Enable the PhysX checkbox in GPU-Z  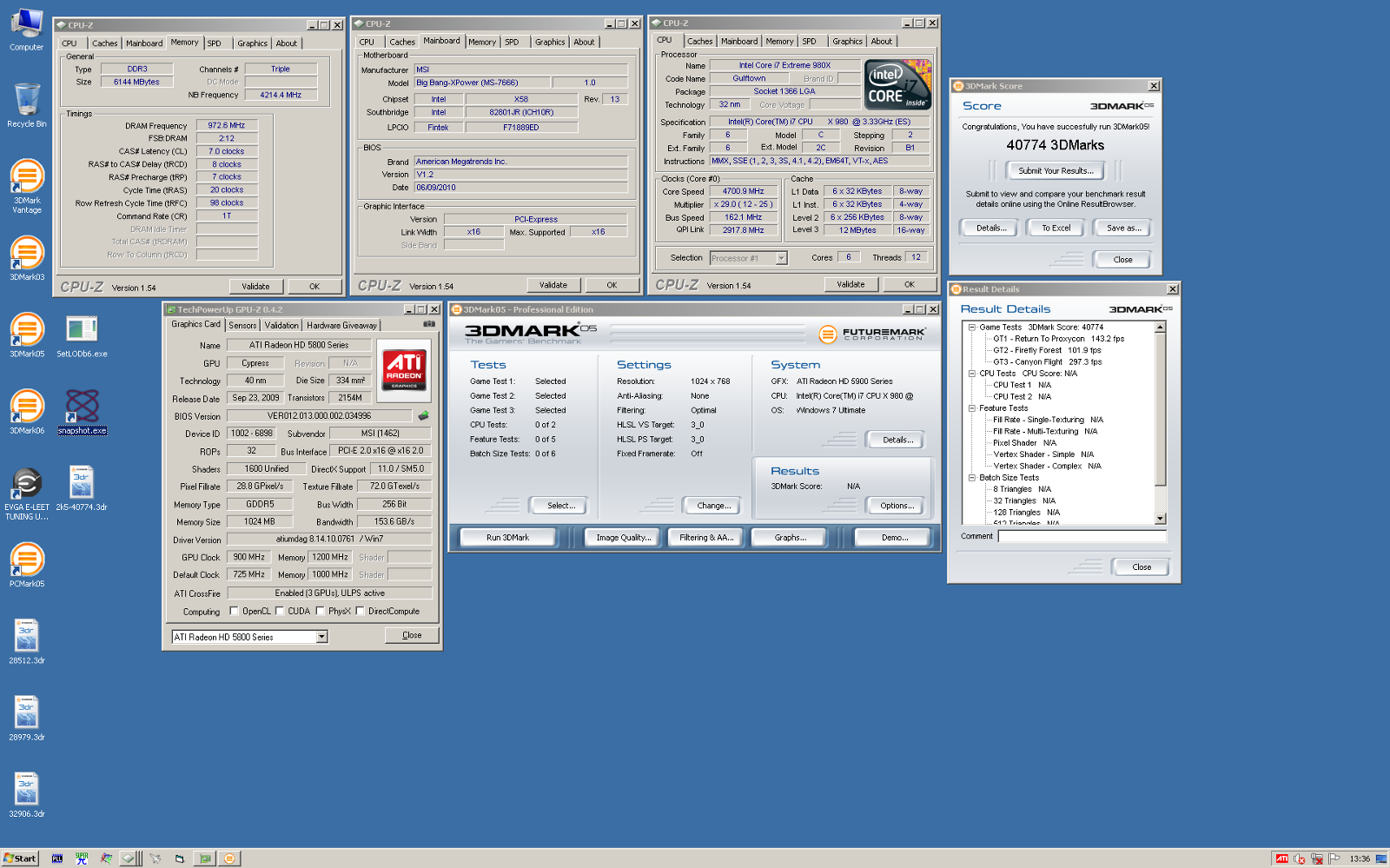click(321, 611)
